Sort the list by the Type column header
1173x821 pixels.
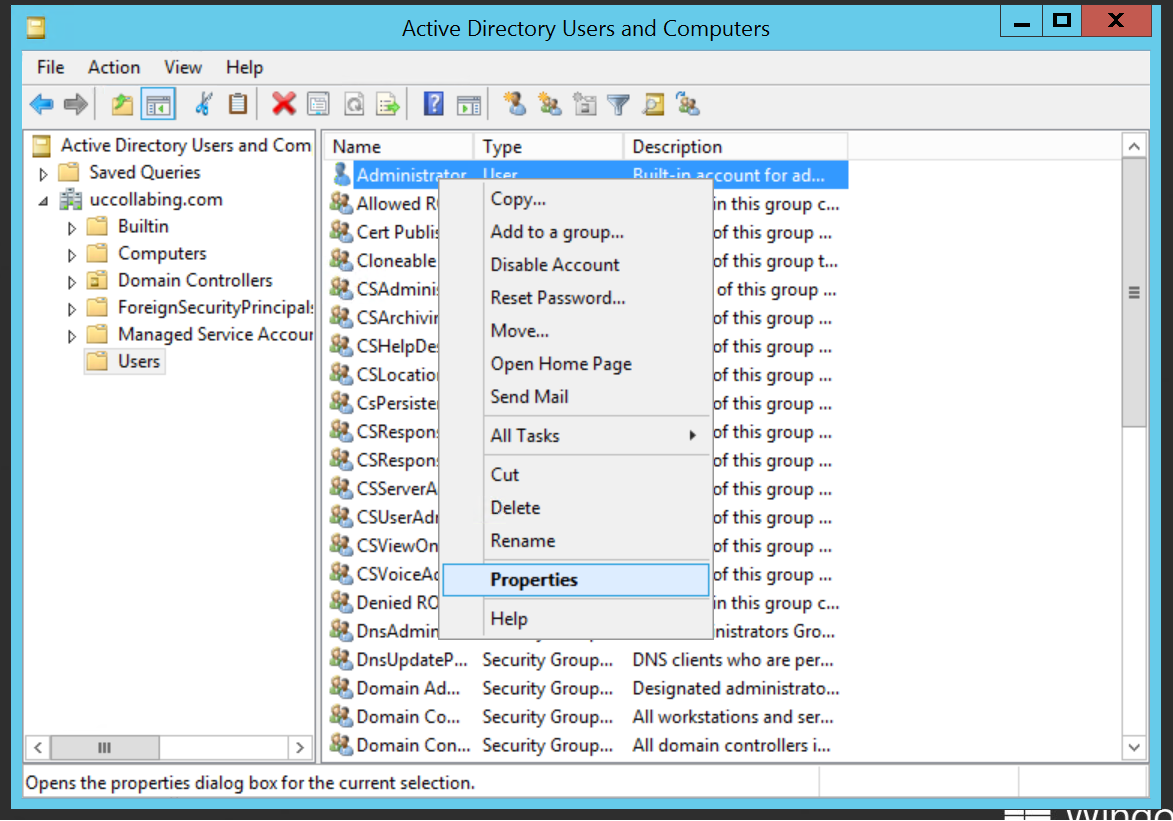pos(548,147)
